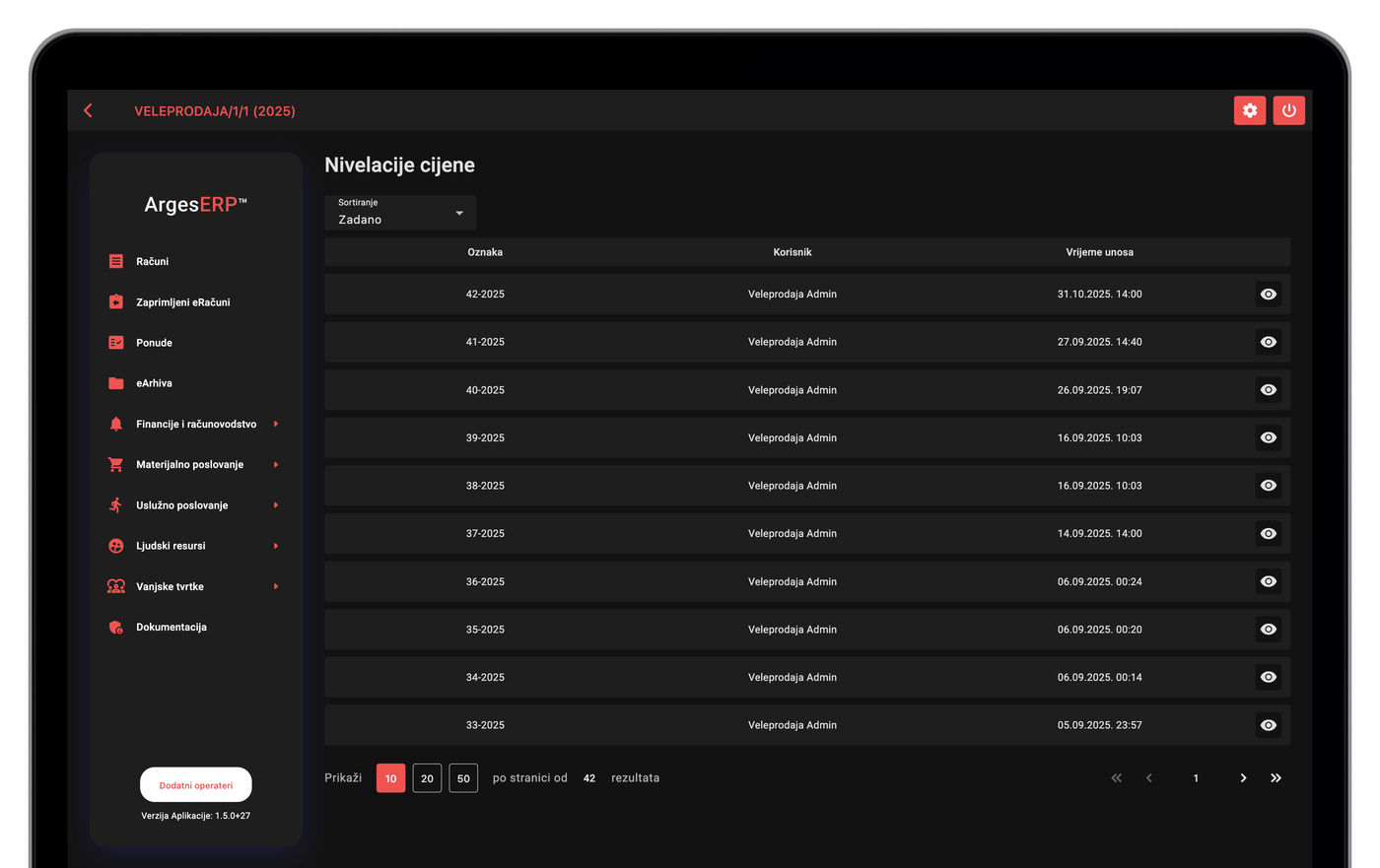1380x868 pixels.
Task: Click the Računi receipt icon
Action: click(x=116, y=261)
